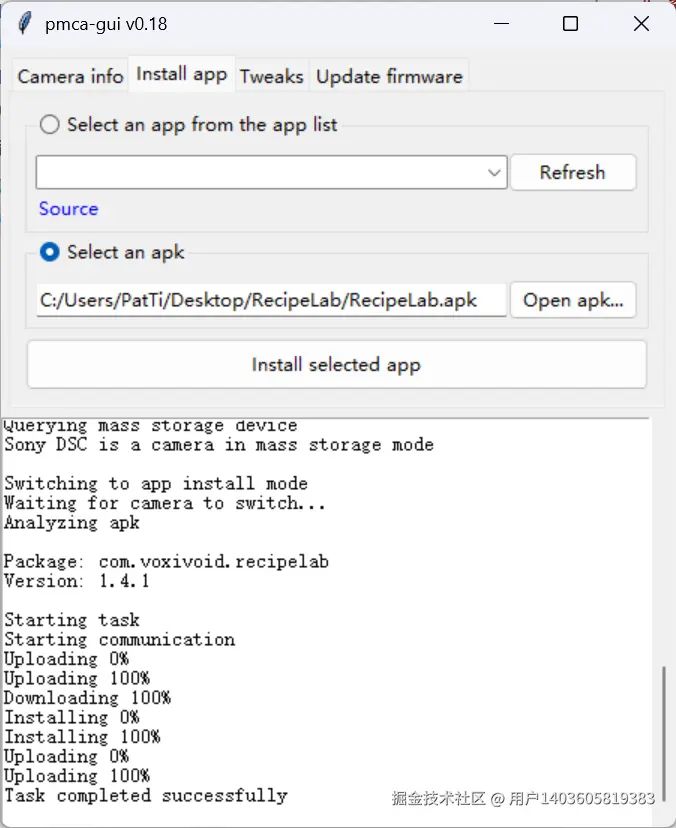Open the Install app tab
676x828 pixels.
182,74
